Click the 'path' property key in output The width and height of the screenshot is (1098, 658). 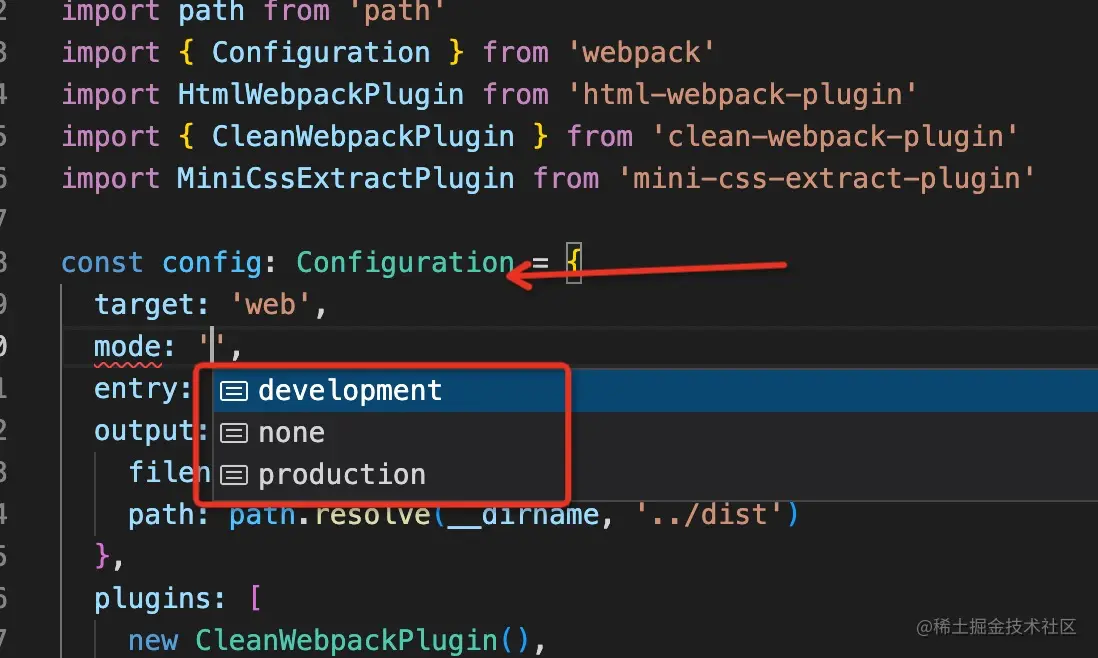(161, 515)
